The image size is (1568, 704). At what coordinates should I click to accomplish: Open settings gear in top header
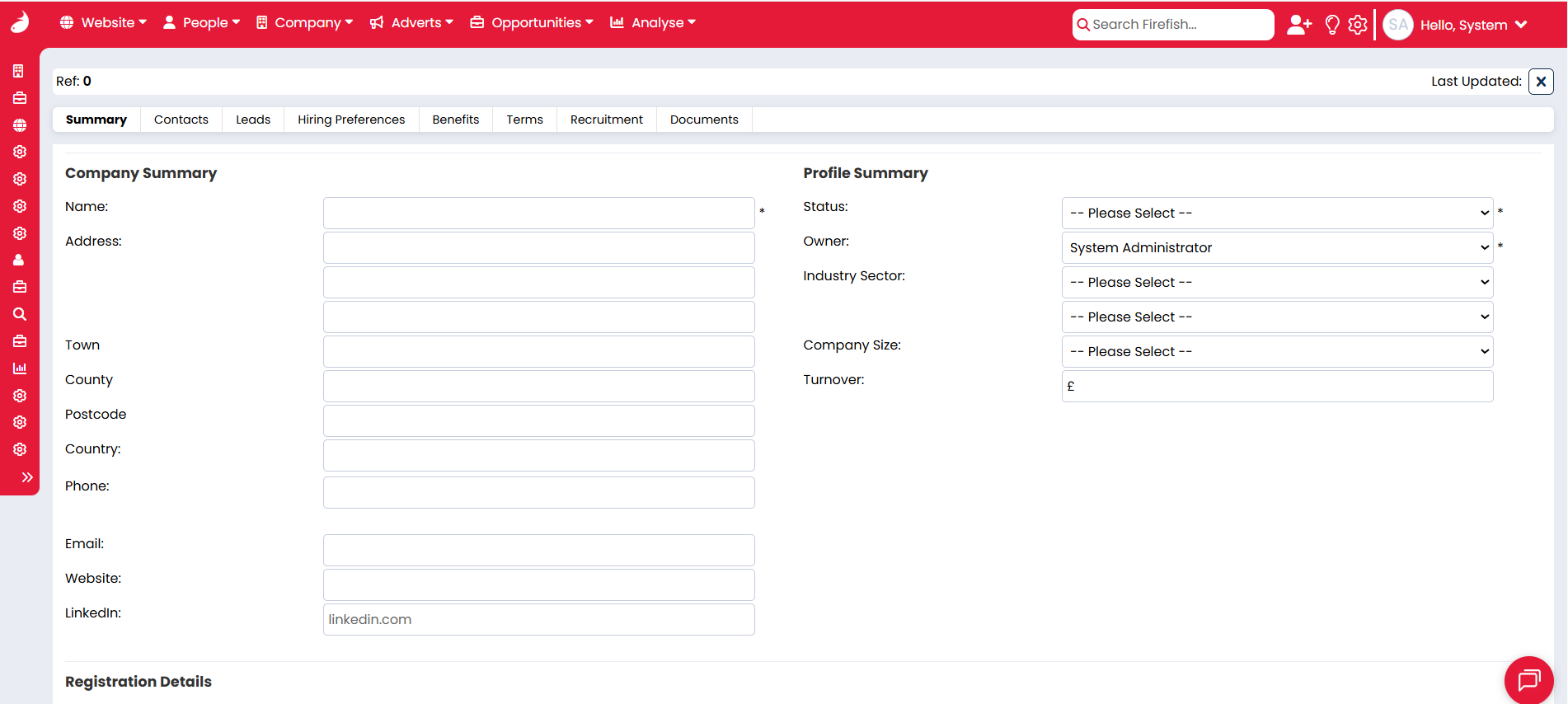(1357, 25)
